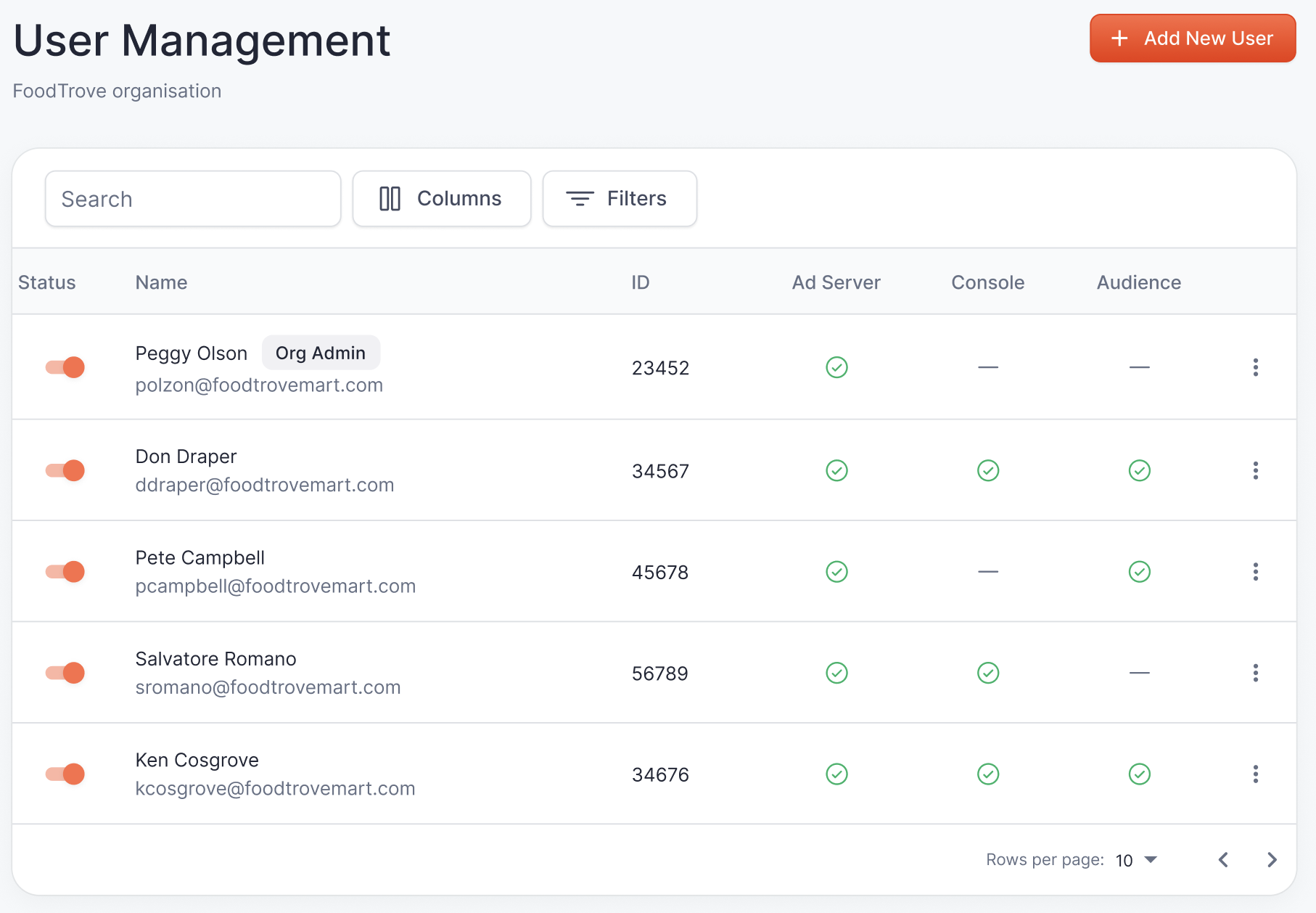Click Ken Cosgrove's Ad Server checkmark

[836, 774]
